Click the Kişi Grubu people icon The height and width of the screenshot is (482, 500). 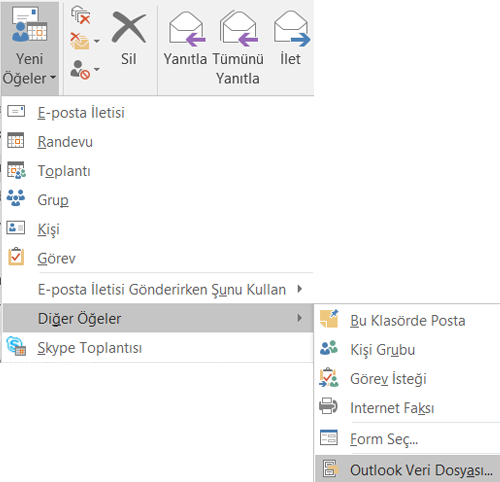329,348
